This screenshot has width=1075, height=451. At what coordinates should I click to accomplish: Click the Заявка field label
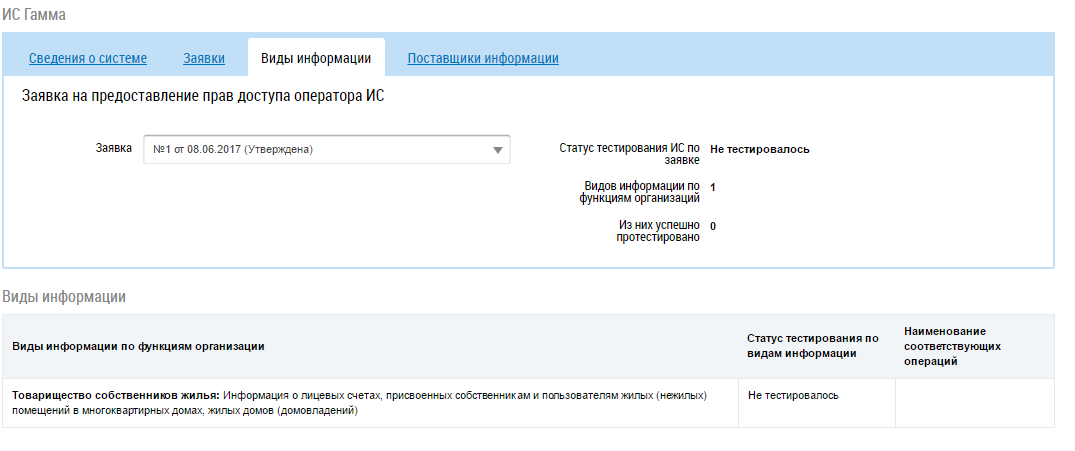tap(113, 148)
